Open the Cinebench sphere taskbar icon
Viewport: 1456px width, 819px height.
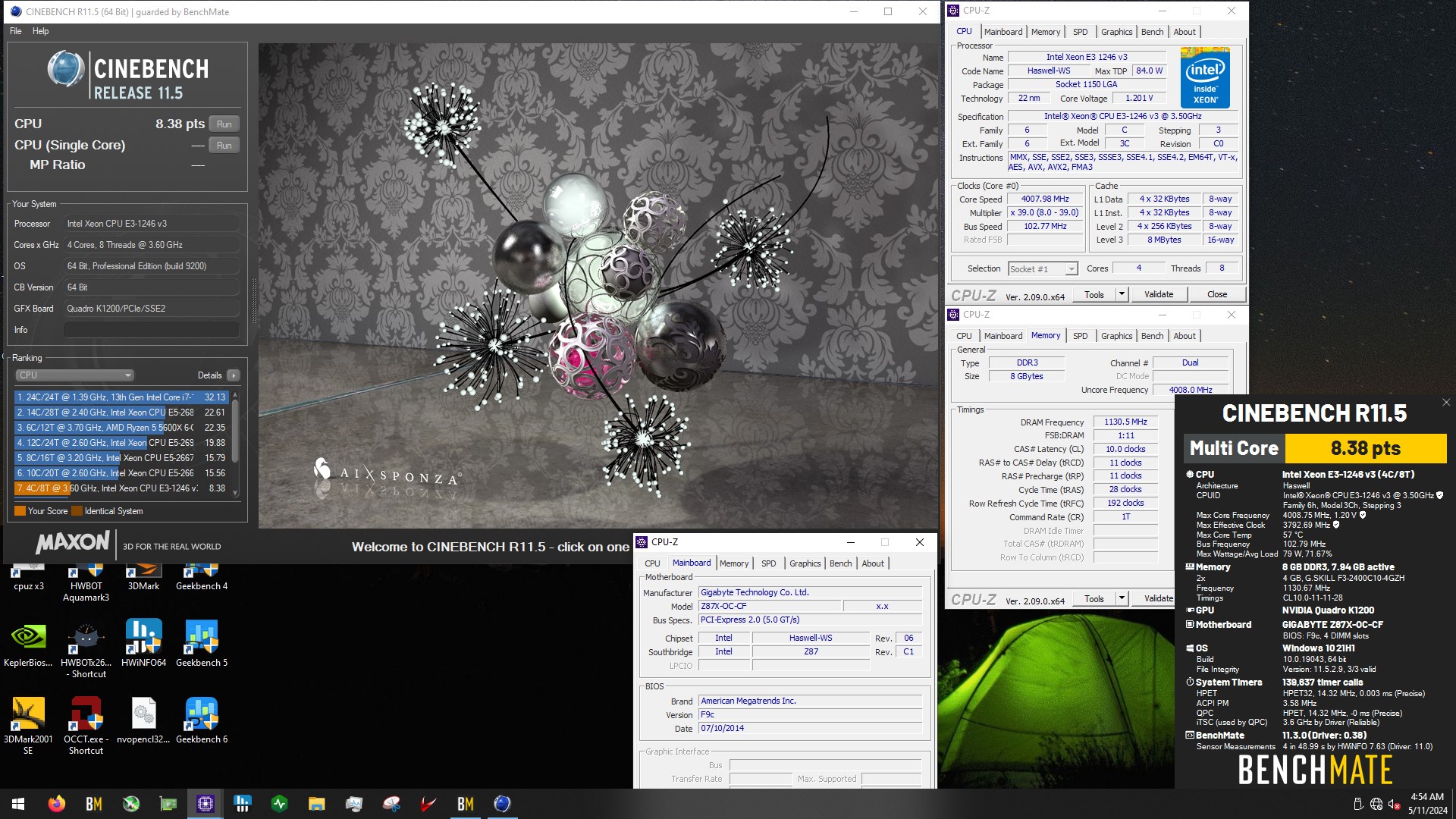click(x=502, y=804)
